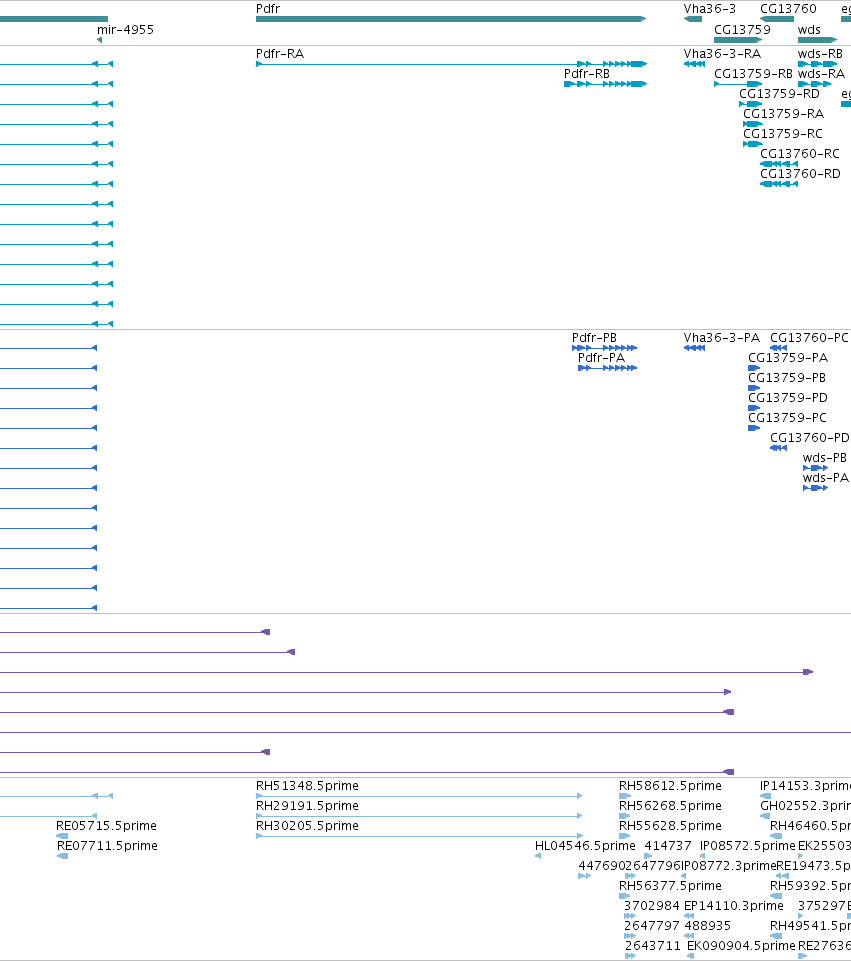Select the RH56377.5prime EST label
The height and width of the screenshot is (961, 851).
pyautogui.click(x=670, y=886)
